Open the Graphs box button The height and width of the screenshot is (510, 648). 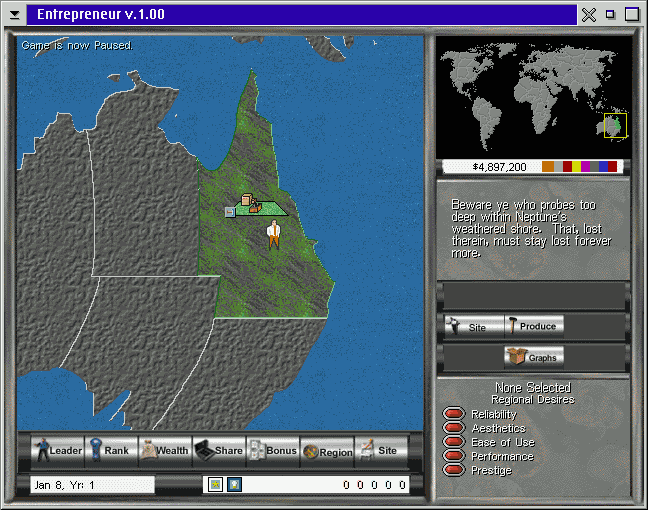[x=534, y=357]
